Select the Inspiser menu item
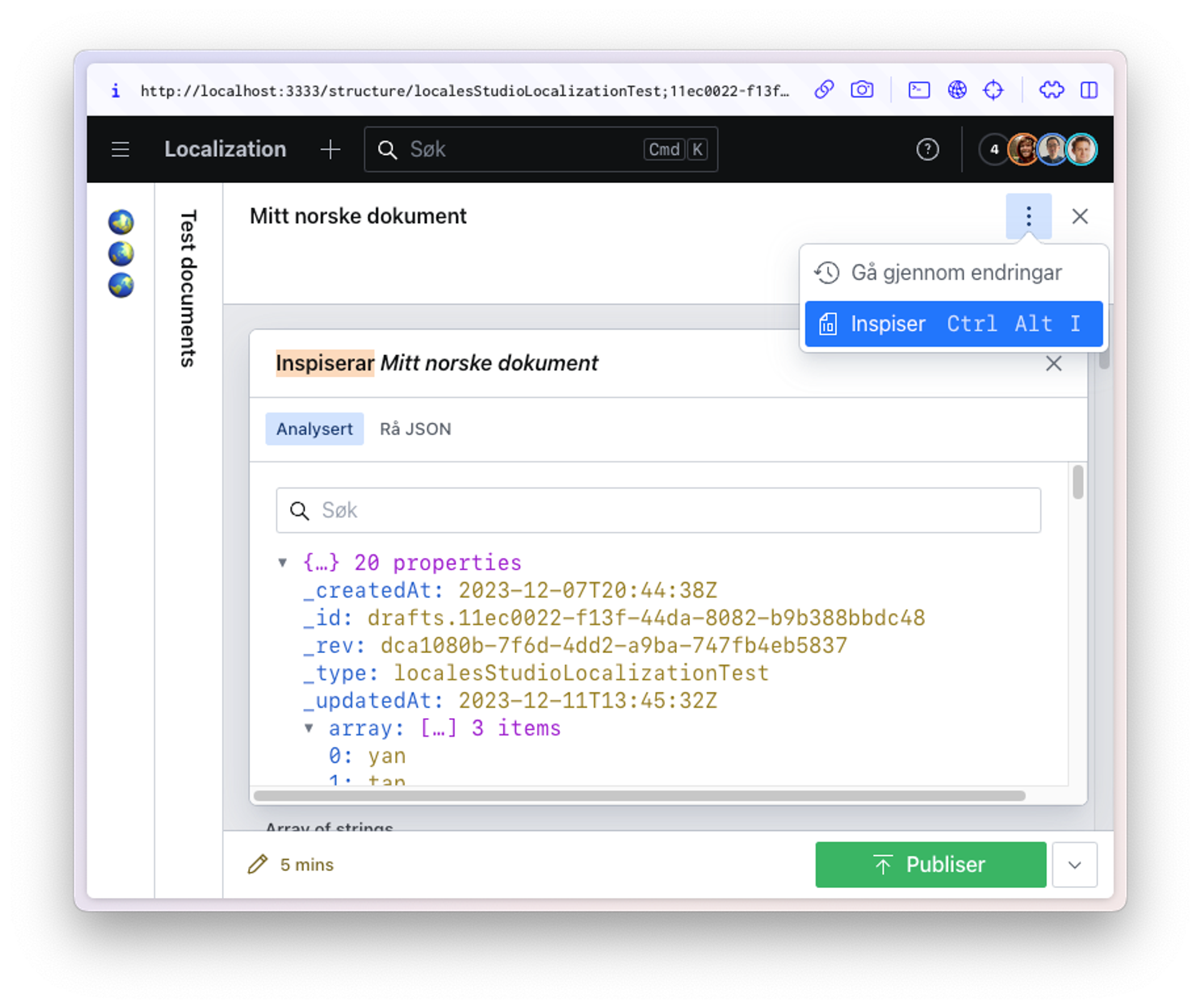 [954, 324]
